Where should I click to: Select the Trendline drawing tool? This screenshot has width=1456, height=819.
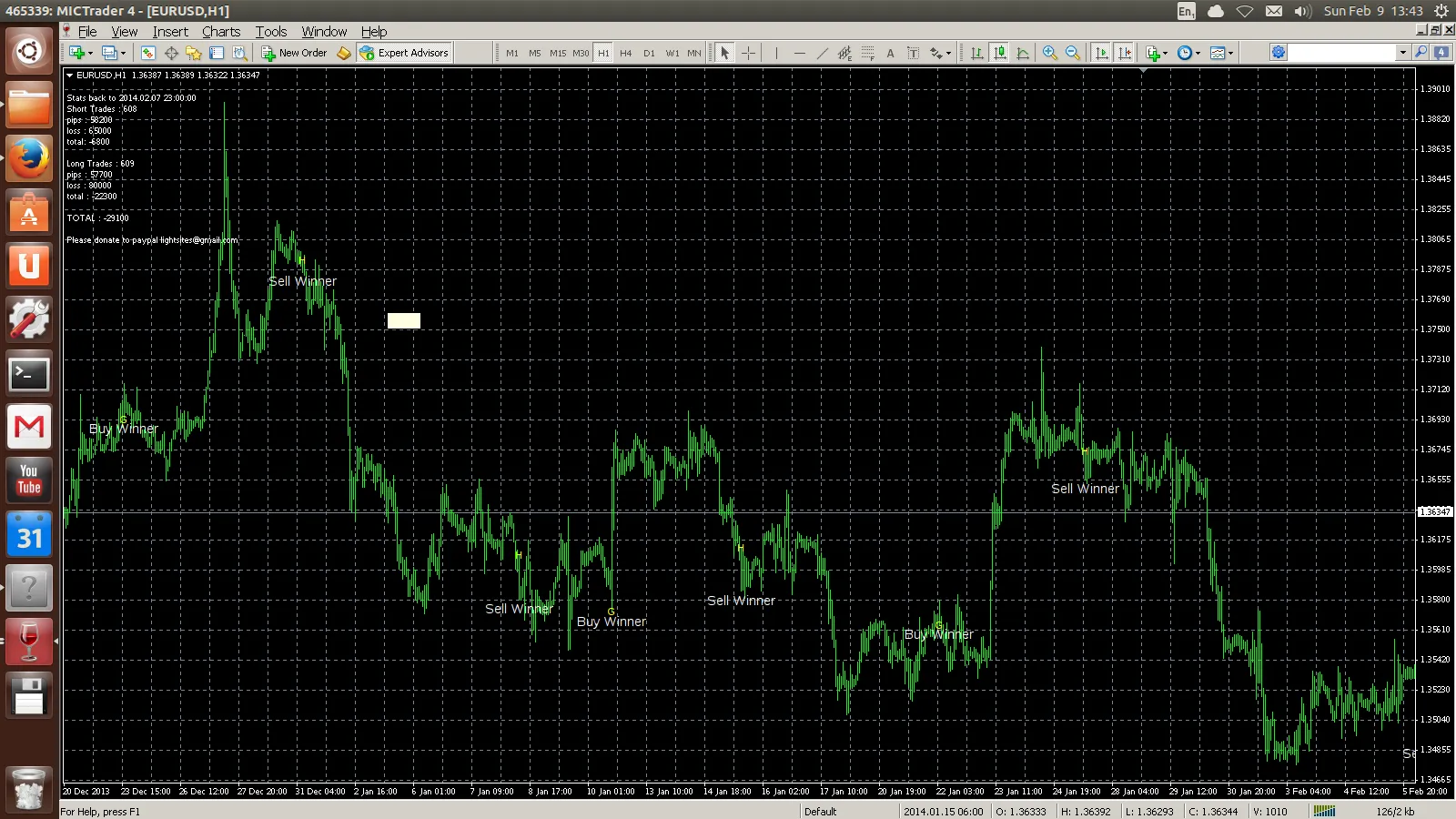pyautogui.click(x=821, y=53)
